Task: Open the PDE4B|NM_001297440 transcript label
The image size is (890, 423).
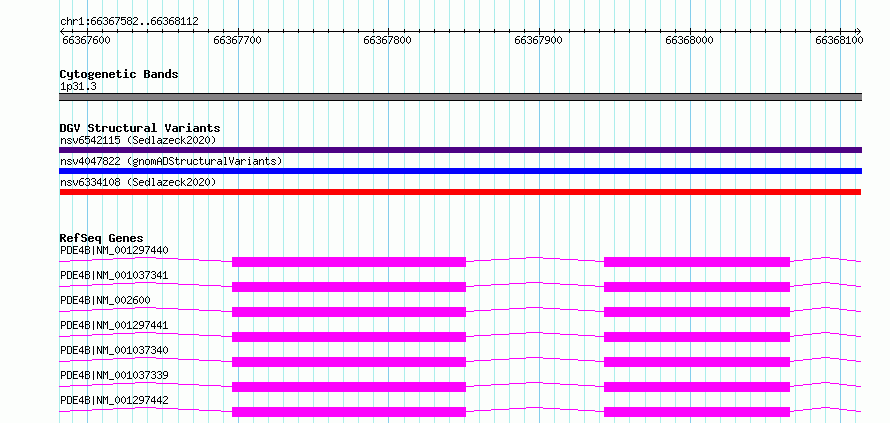Action: [x=114, y=250]
